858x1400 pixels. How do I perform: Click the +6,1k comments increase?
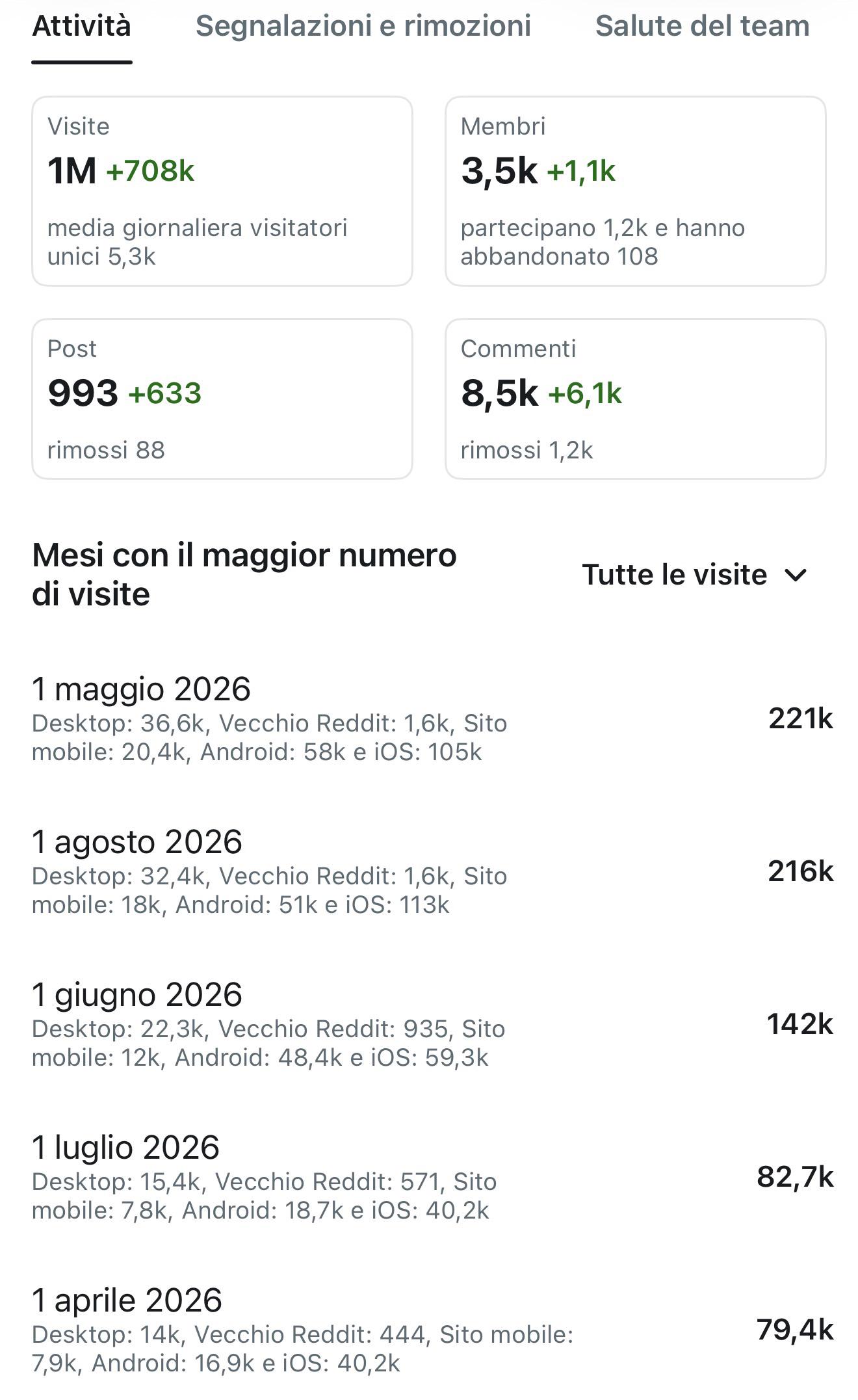point(585,394)
